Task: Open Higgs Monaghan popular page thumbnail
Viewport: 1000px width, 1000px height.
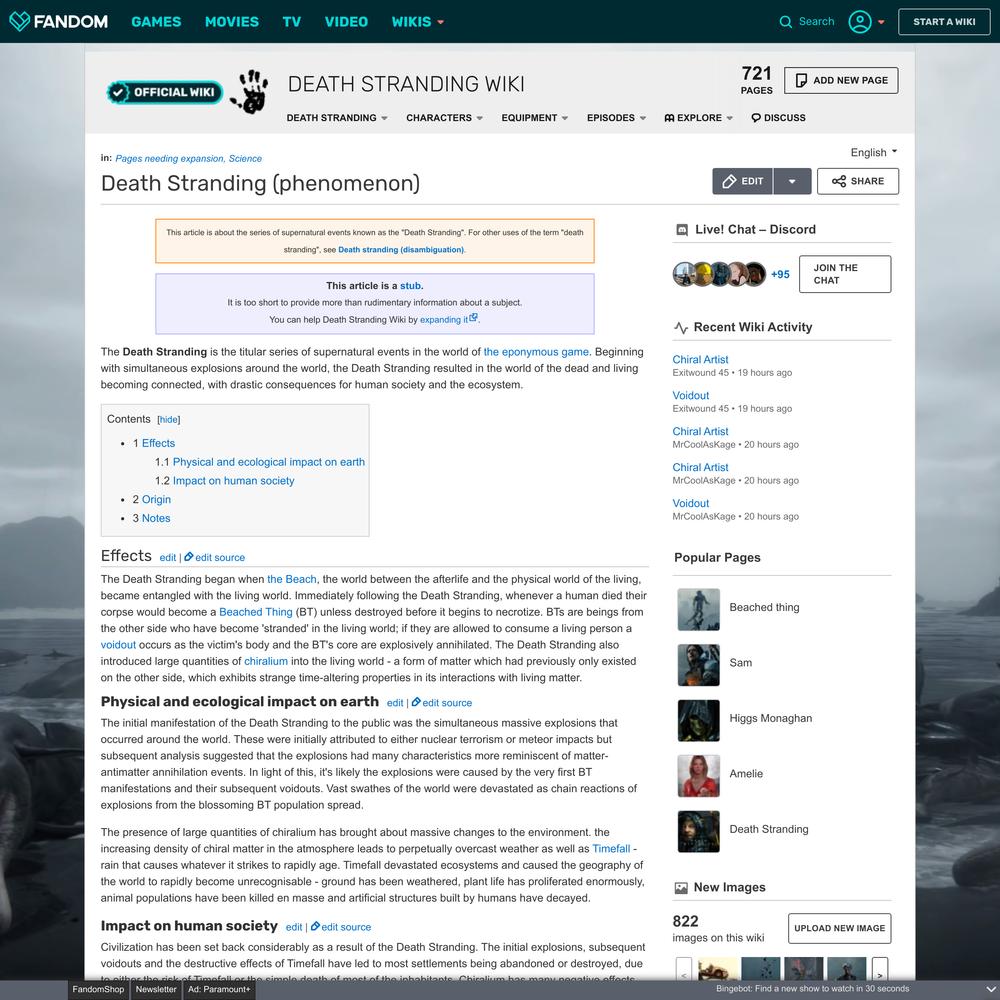Action: tap(698, 721)
